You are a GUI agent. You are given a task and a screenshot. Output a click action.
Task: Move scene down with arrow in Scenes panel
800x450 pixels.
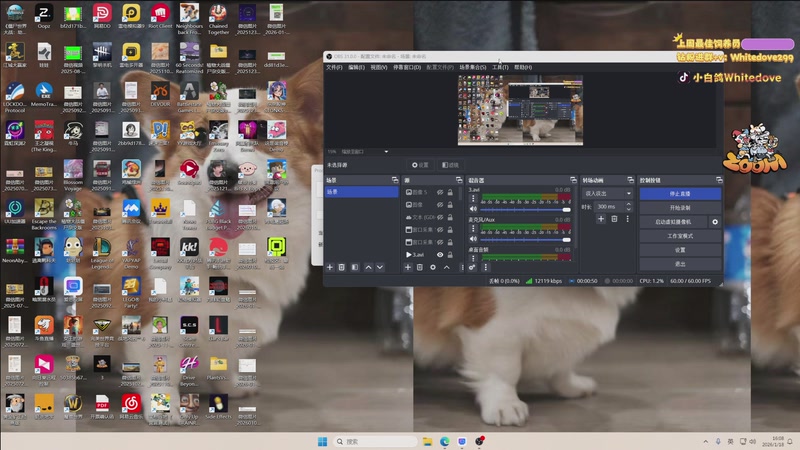click(380, 267)
